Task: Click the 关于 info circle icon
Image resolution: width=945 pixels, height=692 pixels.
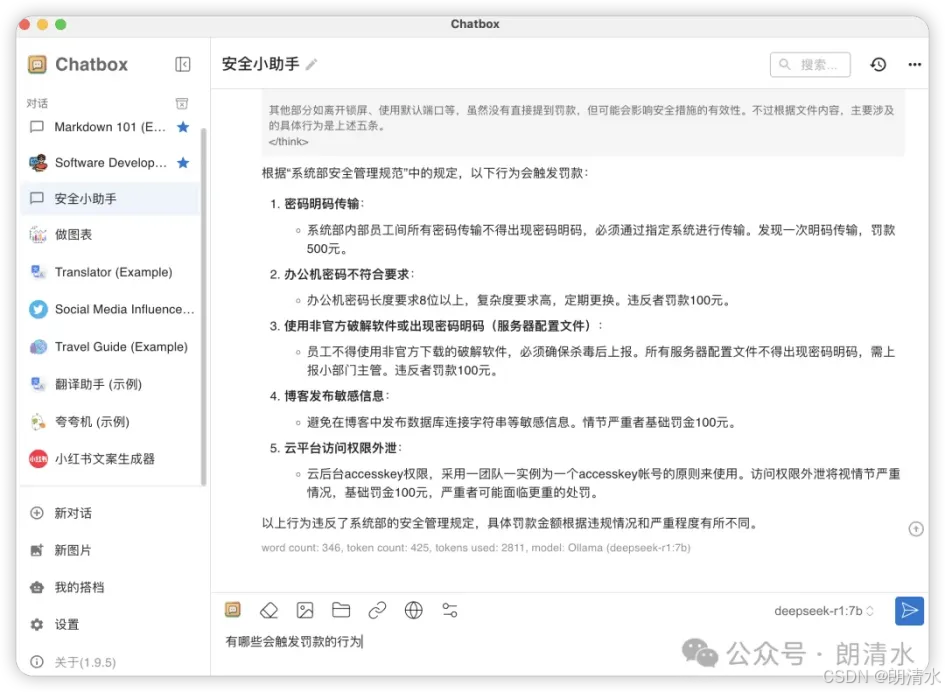Action: click(x=37, y=662)
